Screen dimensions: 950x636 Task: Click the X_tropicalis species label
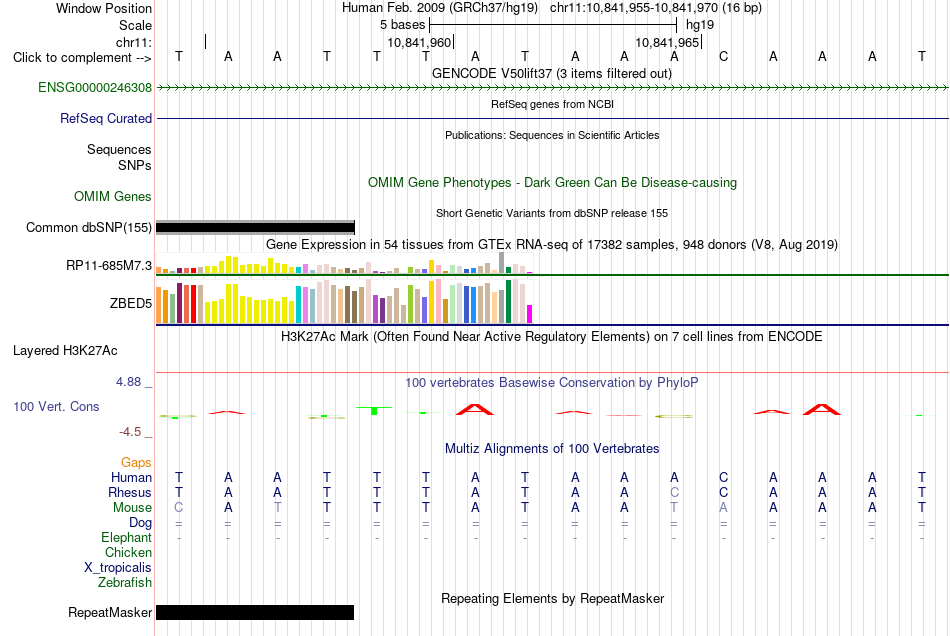pyautogui.click(x=118, y=568)
